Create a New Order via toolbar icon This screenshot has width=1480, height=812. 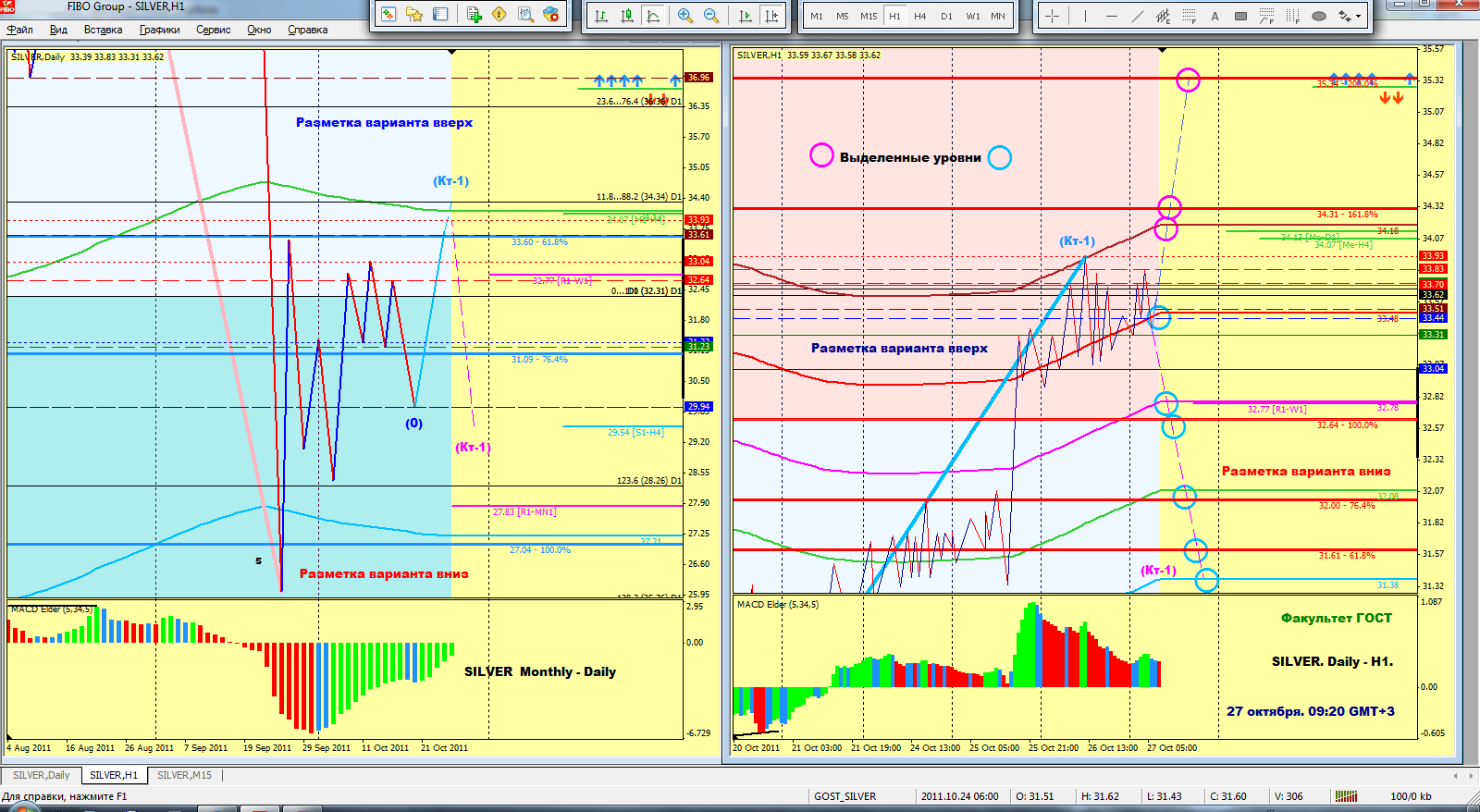(x=474, y=15)
